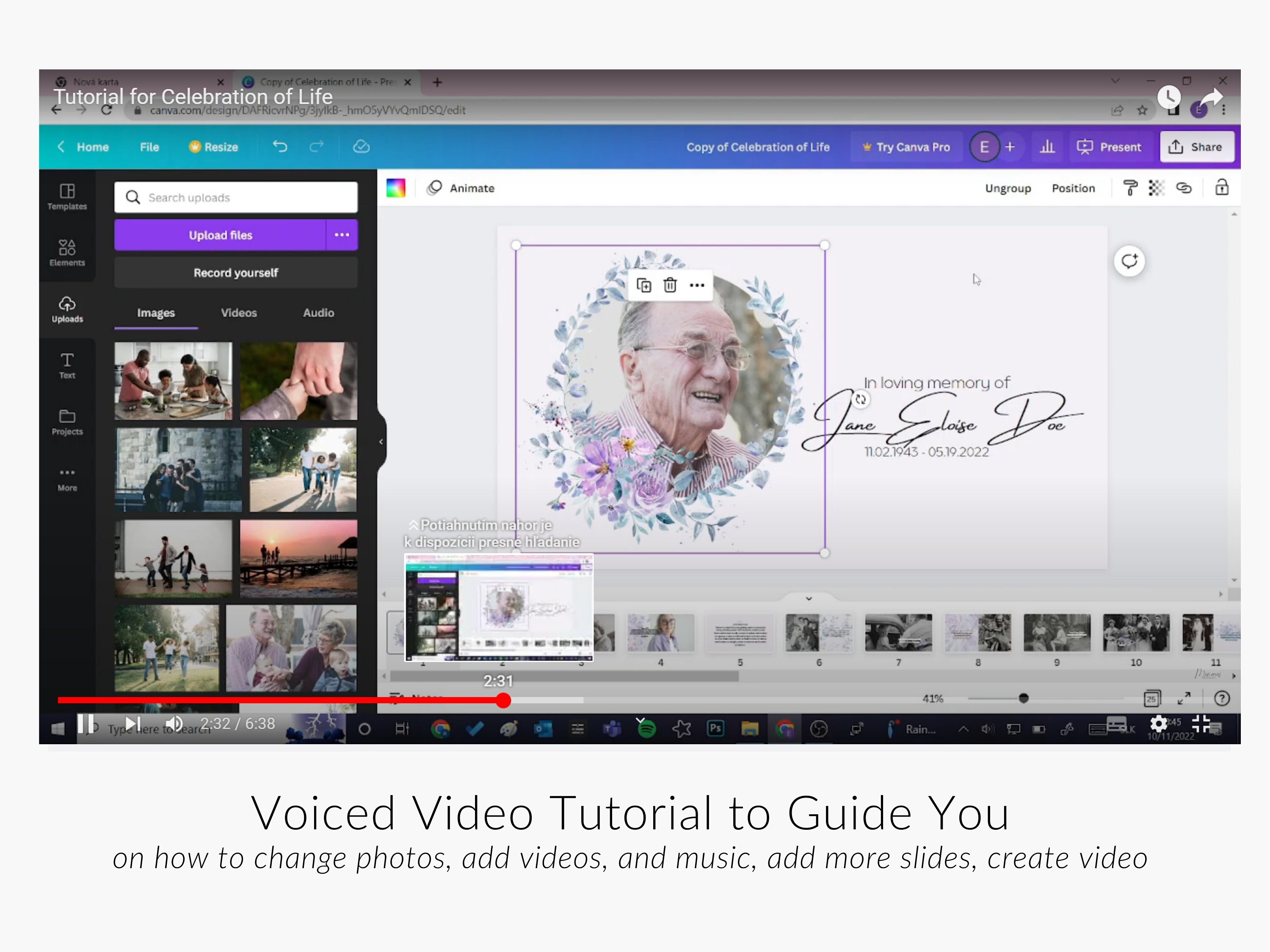Delete the selected element with trash icon
This screenshot has width=1270, height=952.
(x=670, y=285)
